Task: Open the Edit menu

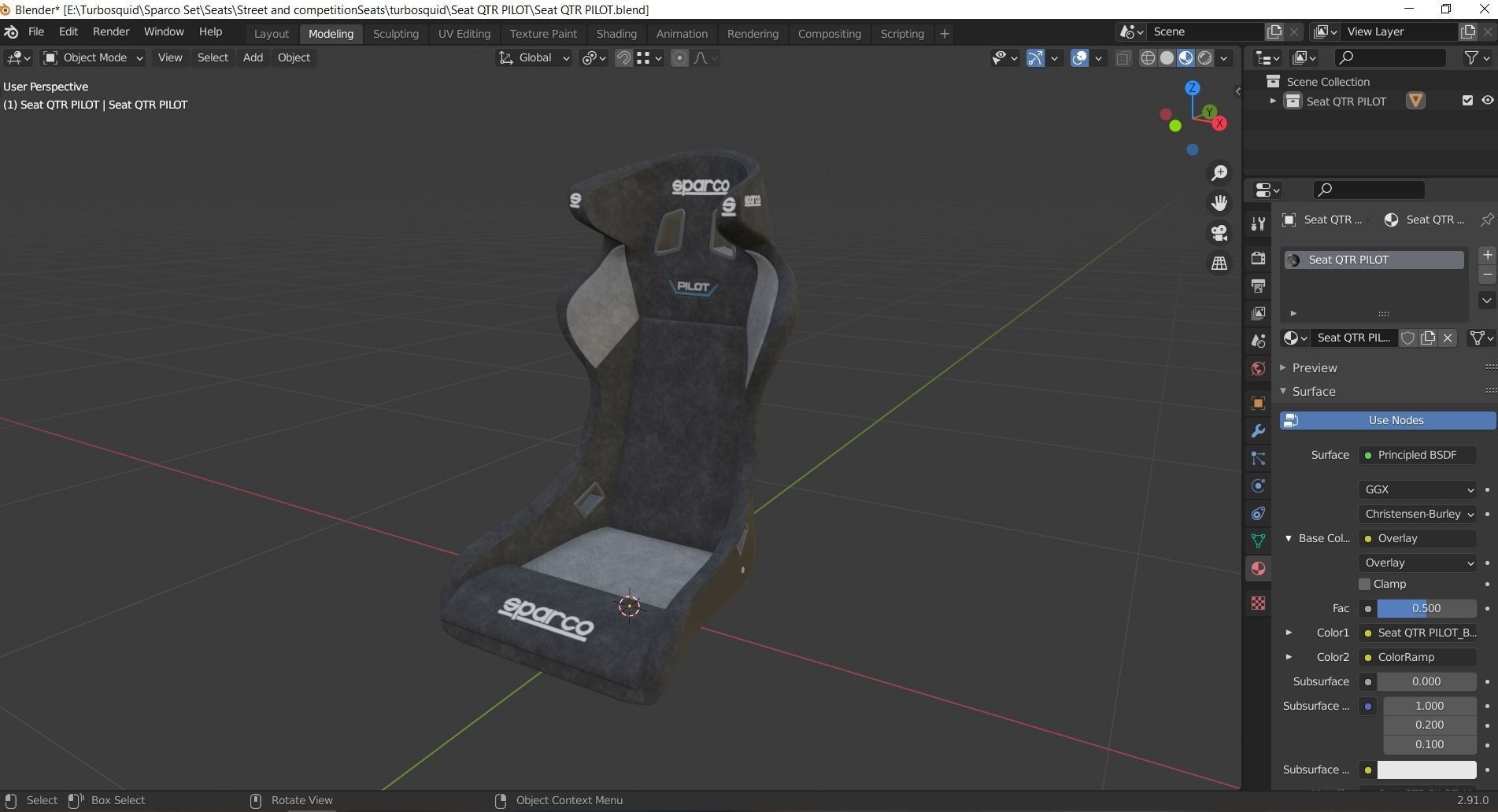Action: pos(68,32)
